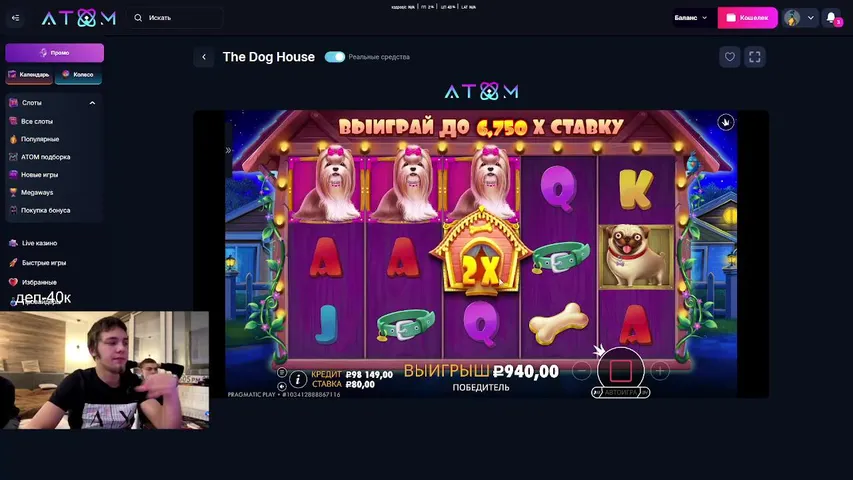
Task: Open the Кошелек wallet button
Action: [x=747, y=18]
